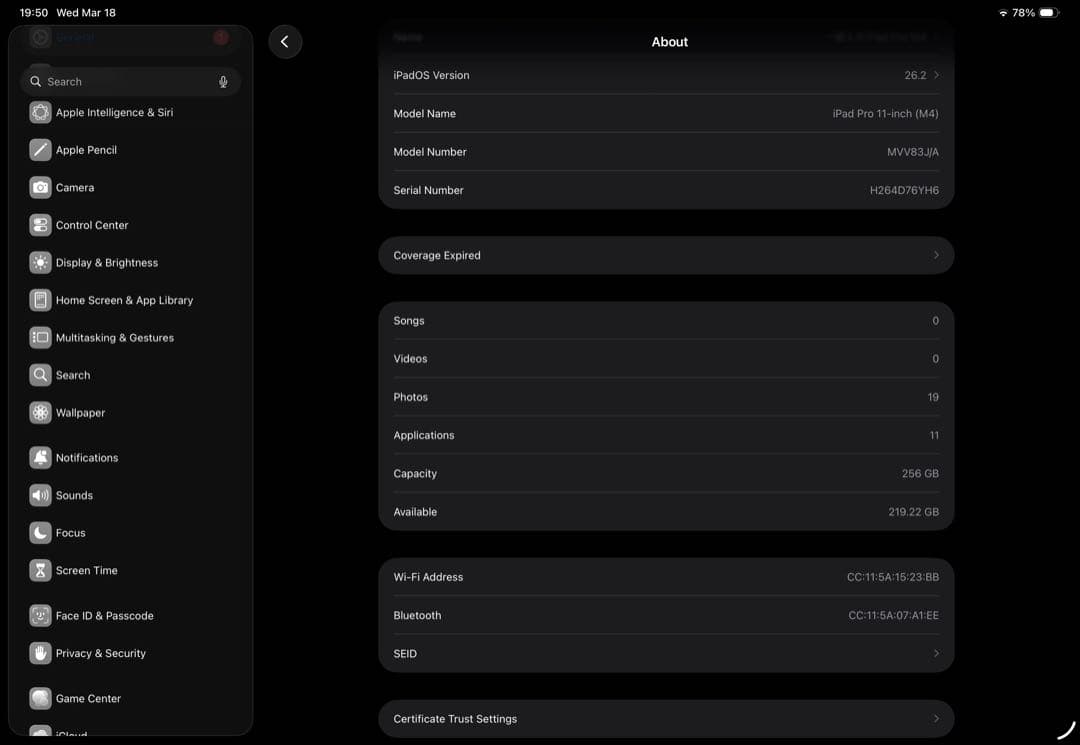Open Apple Intelligence & Siri icon
1080x745 pixels.
click(x=41, y=112)
